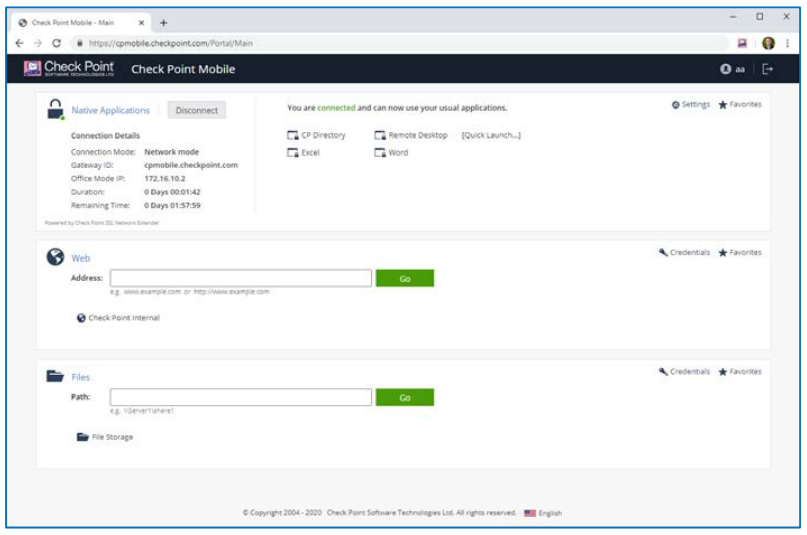Viewport: 807px width, 535px height.
Task: Focus the Files Path input field
Action: pos(240,397)
